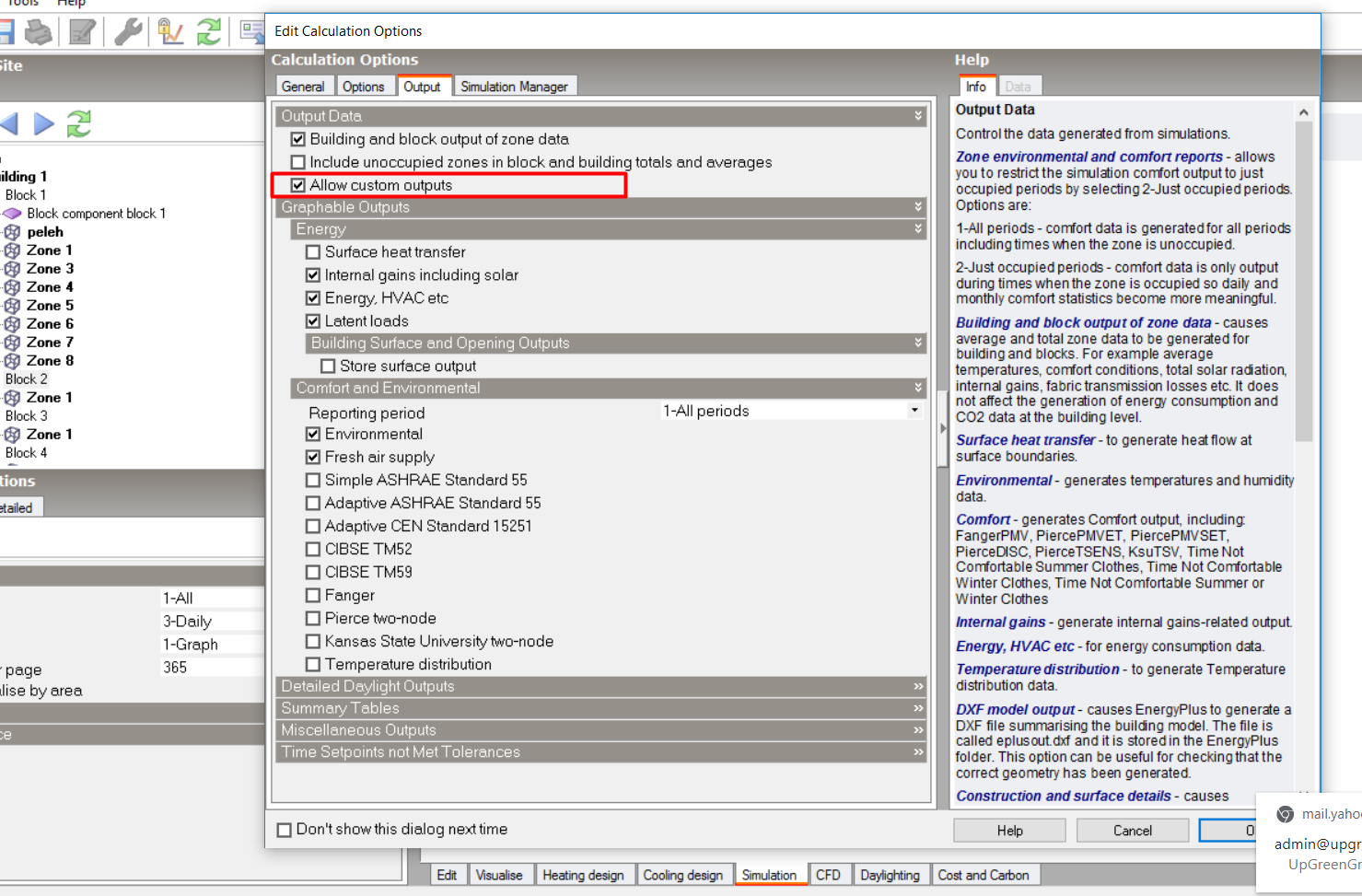This screenshot has height=896, width=1362.
Task: Click the green refresh icon in navigator panel
Action: click(x=79, y=123)
